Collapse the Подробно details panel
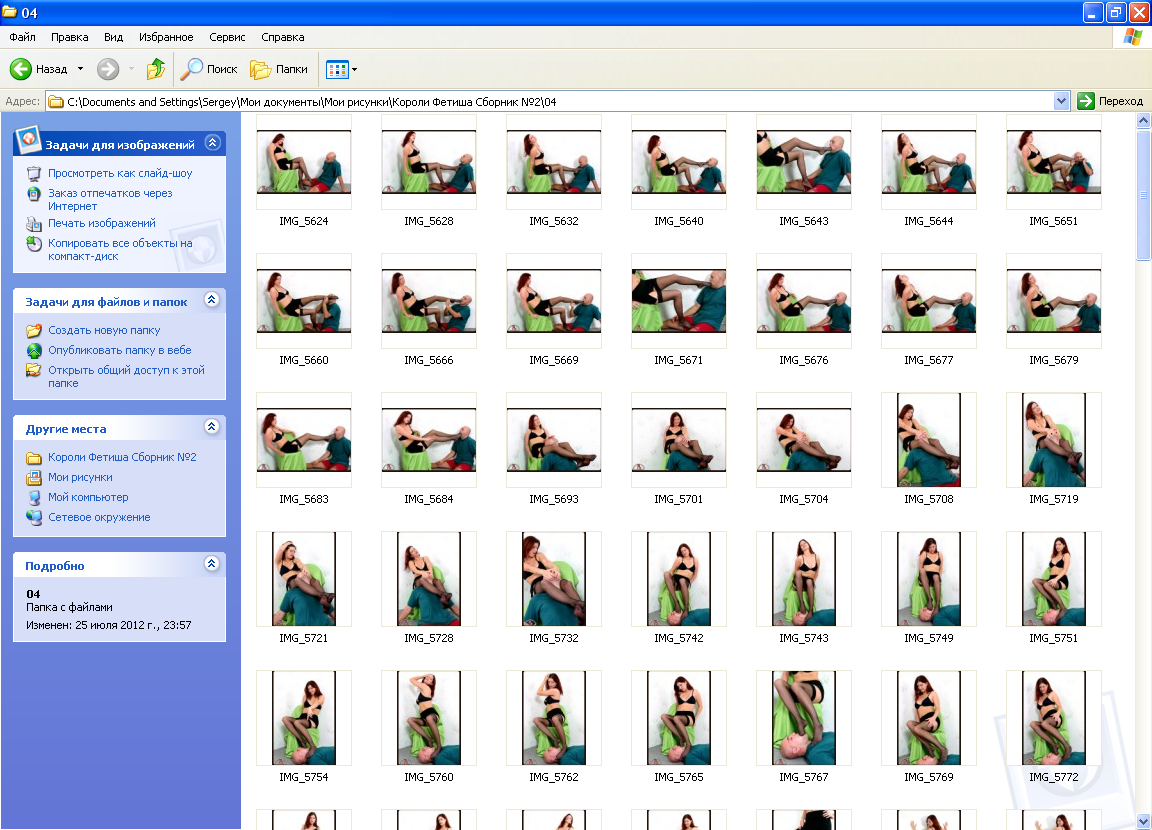Viewport: 1152px width, 830px height. (212, 563)
